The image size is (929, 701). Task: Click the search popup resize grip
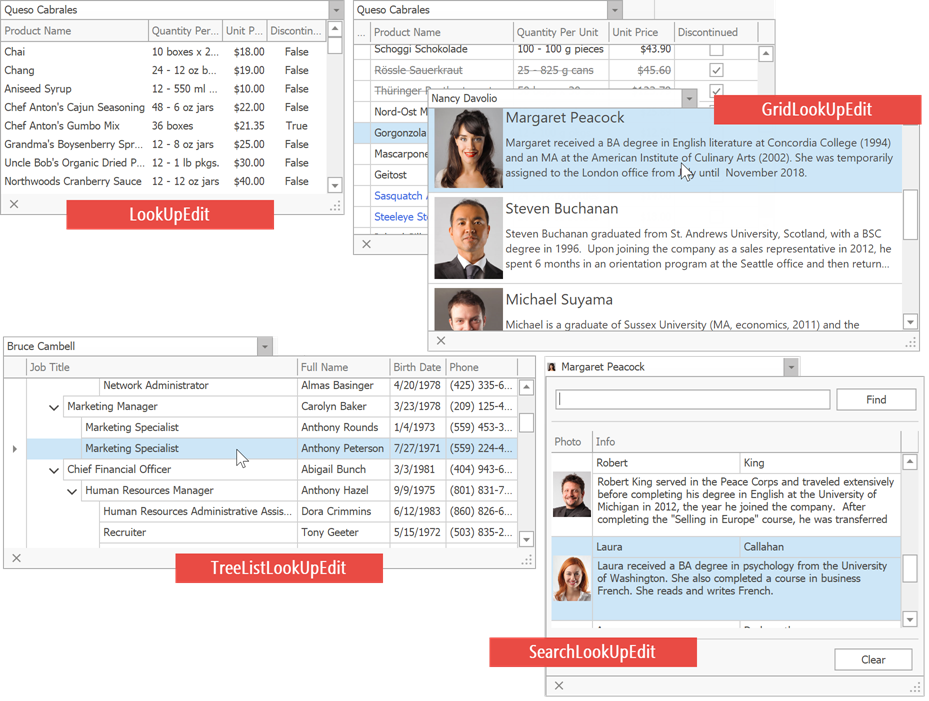pos(915,687)
